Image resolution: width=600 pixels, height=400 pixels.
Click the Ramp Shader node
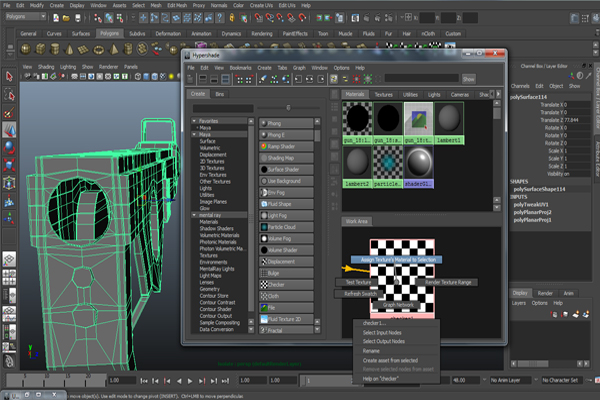[286, 146]
